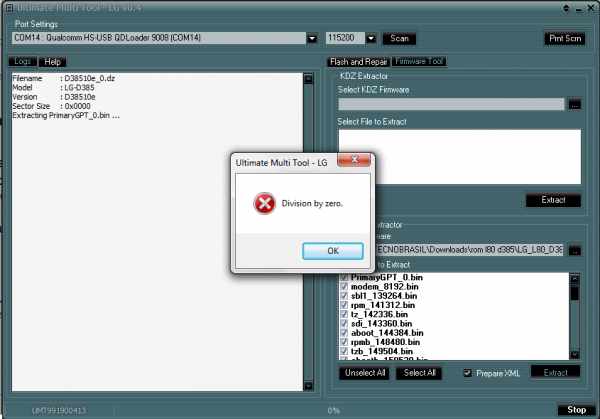Click the Extracting PrimaryGPT_0.bin log line
600x419 pixels.
point(66,116)
